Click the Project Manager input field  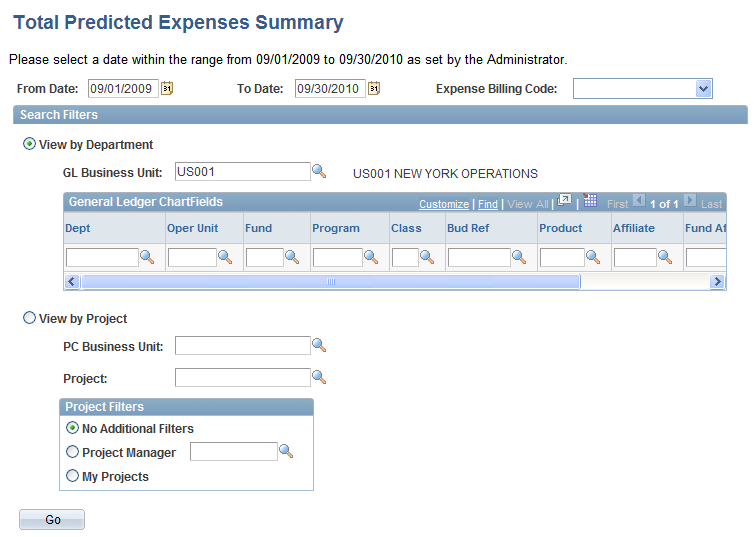click(234, 452)
